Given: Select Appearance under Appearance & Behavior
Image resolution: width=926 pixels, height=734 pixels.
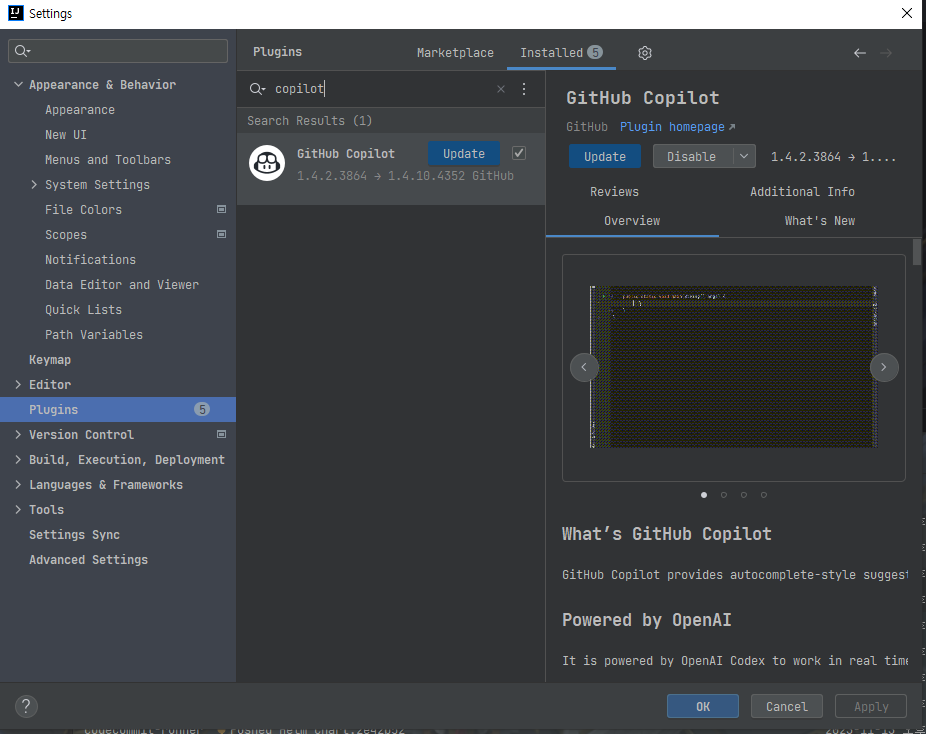Looking at the screenshot, I should pyautogui.click(x=80, y=110).
